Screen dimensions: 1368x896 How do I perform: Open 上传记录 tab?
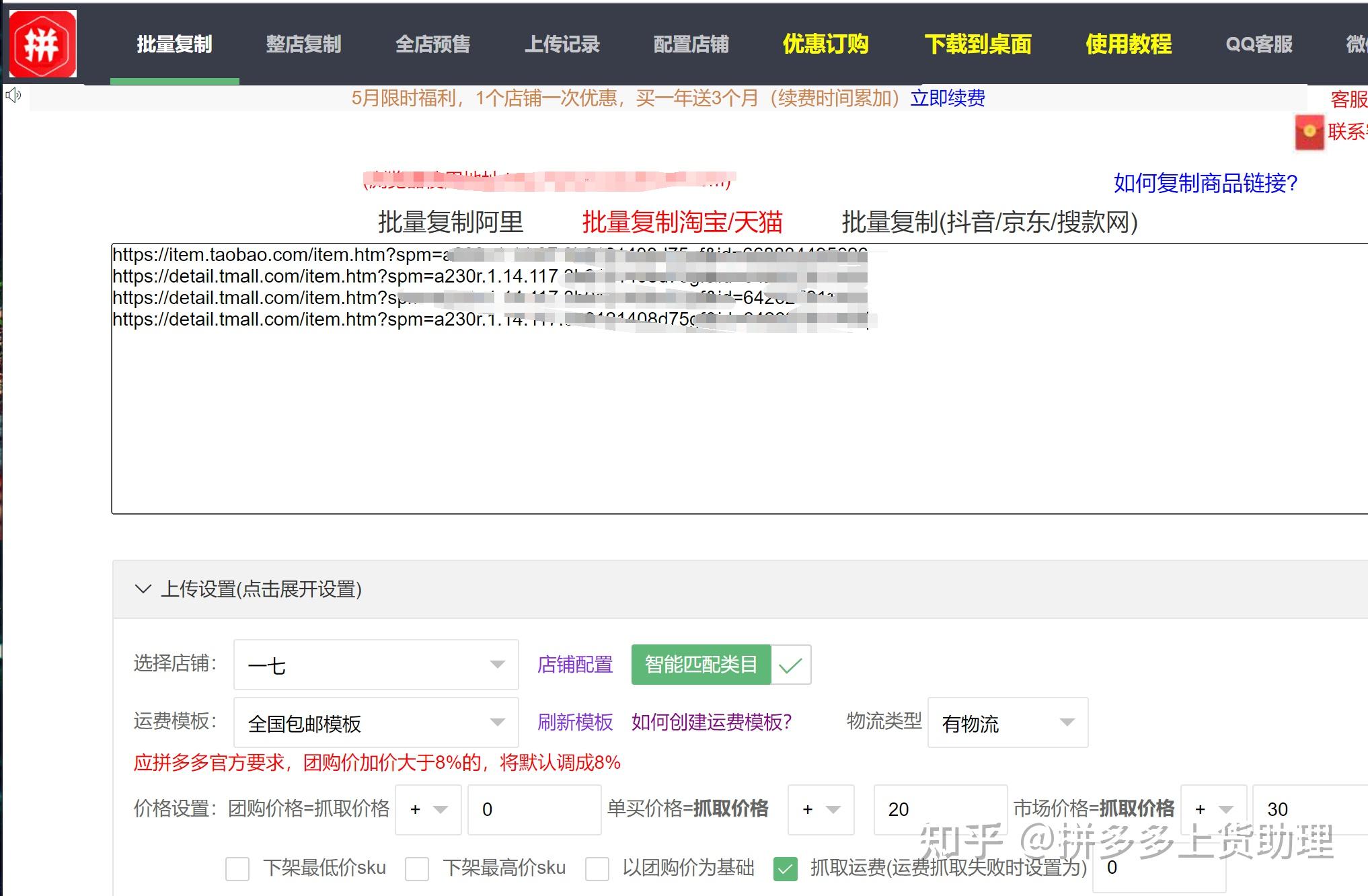click(562, 44)
